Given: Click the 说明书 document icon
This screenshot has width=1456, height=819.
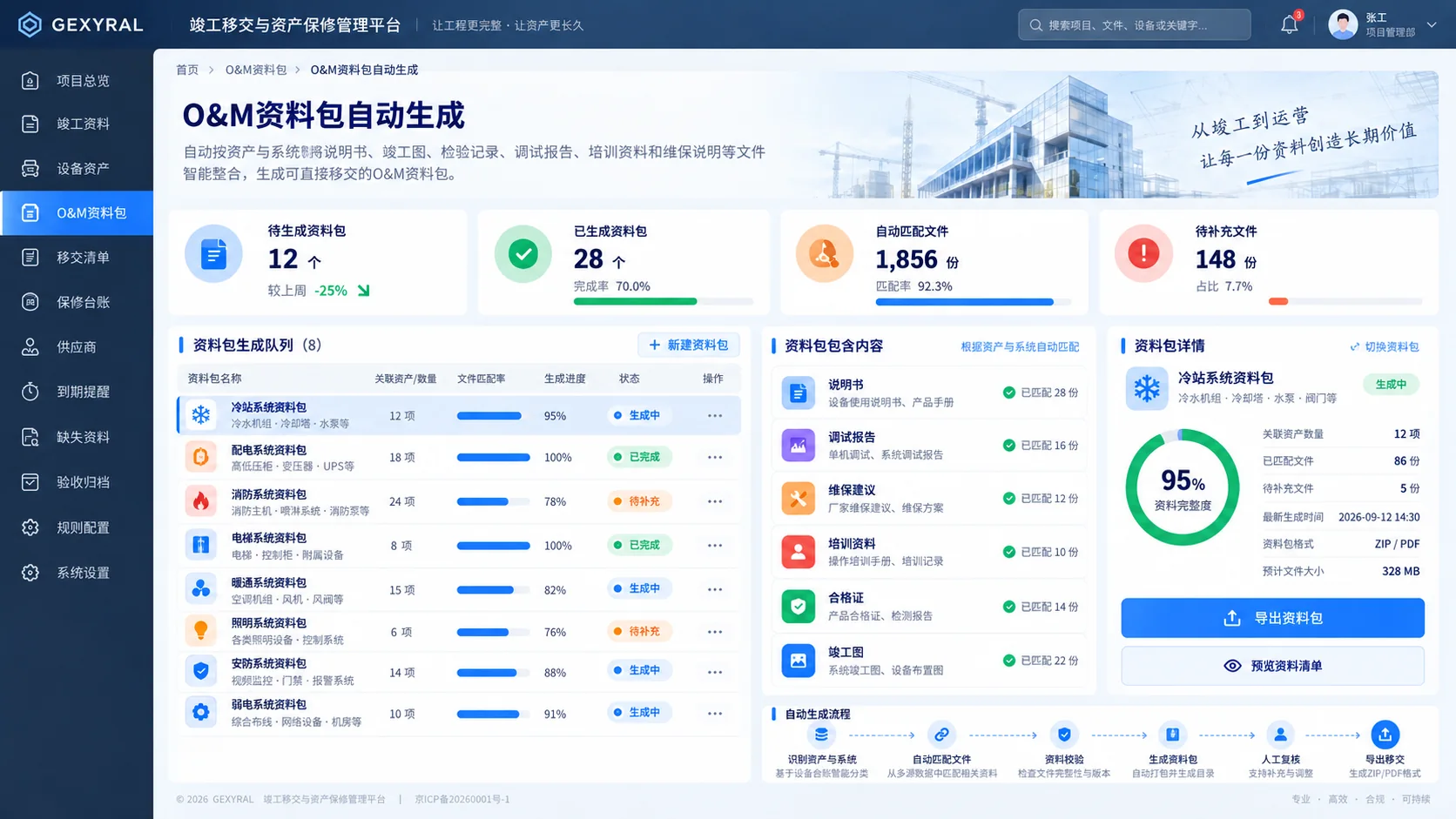Looking at the screenshot, I should [798, 393].
